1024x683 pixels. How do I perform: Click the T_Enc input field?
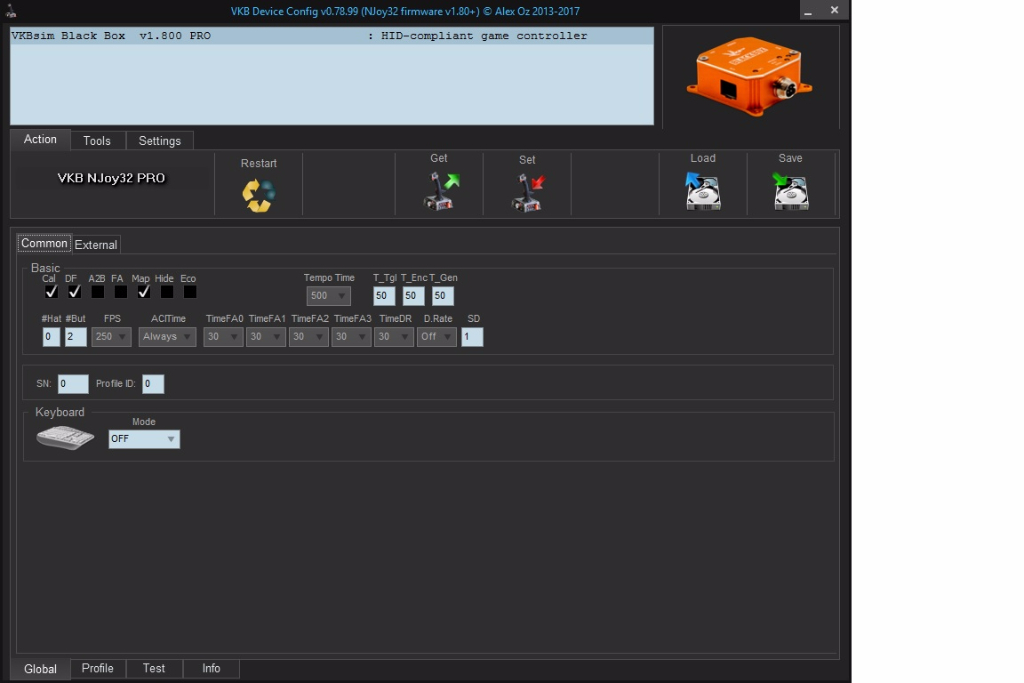(x=413, y=296)
